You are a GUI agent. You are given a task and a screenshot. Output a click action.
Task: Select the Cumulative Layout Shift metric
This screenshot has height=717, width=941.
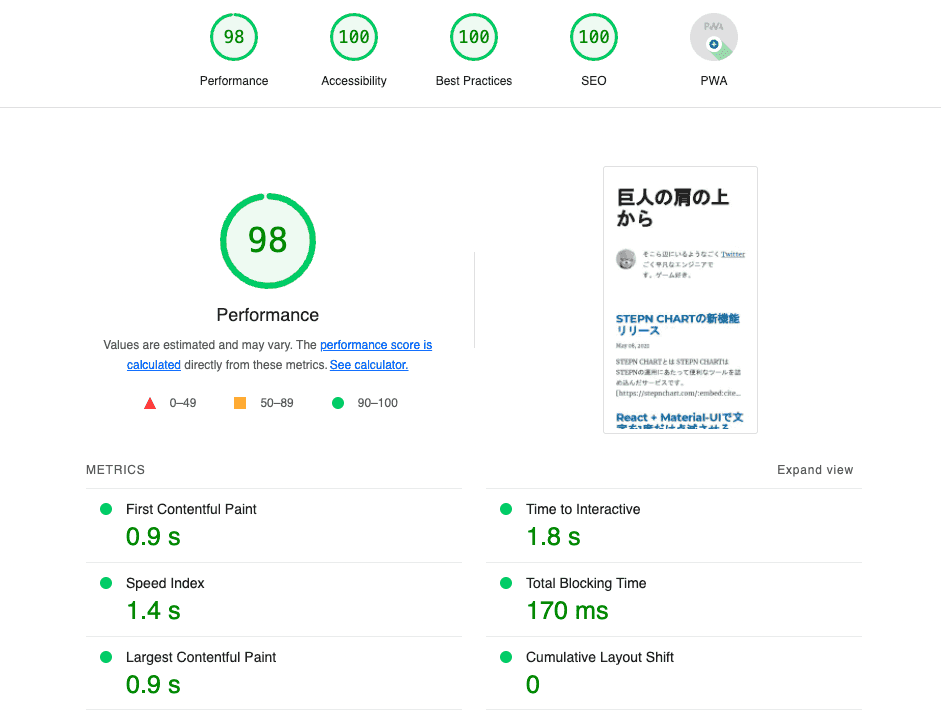coord(600,657)
